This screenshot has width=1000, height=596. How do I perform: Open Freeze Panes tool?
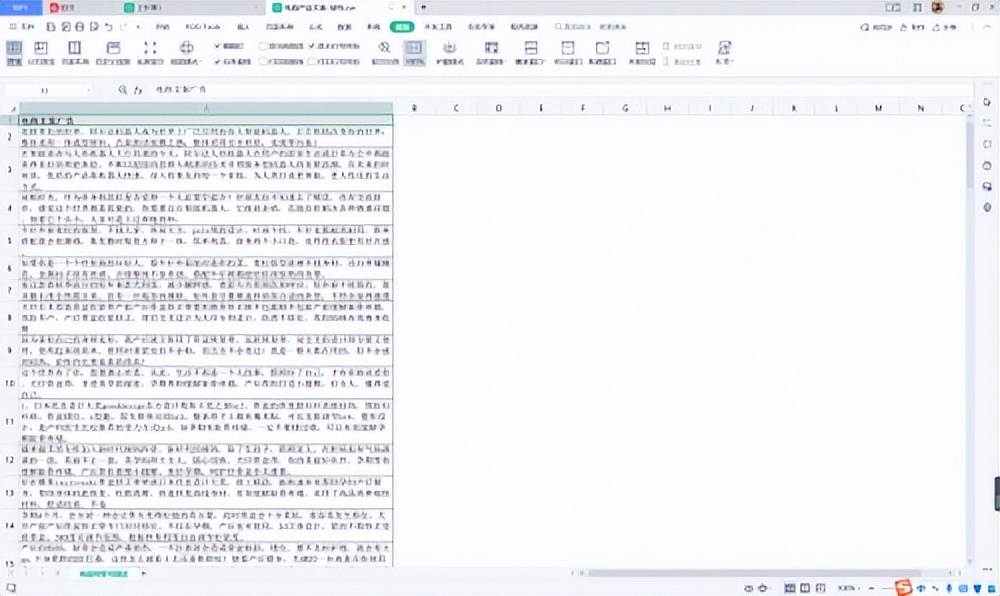(491, 53)
